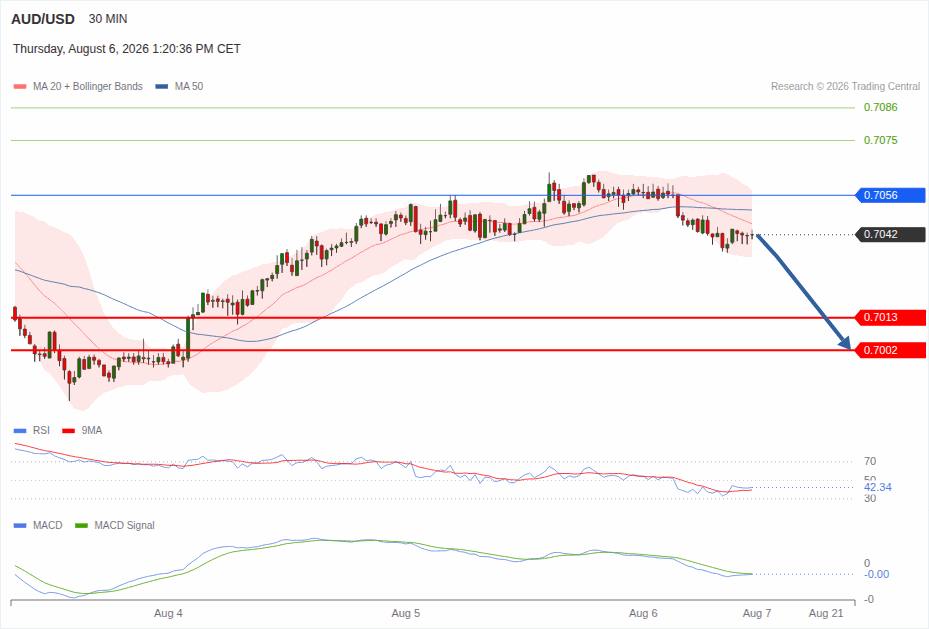Click the red 0.7002 support price tag
The height and width of the screenshot is (629, 929).
(x=890, y=350)
